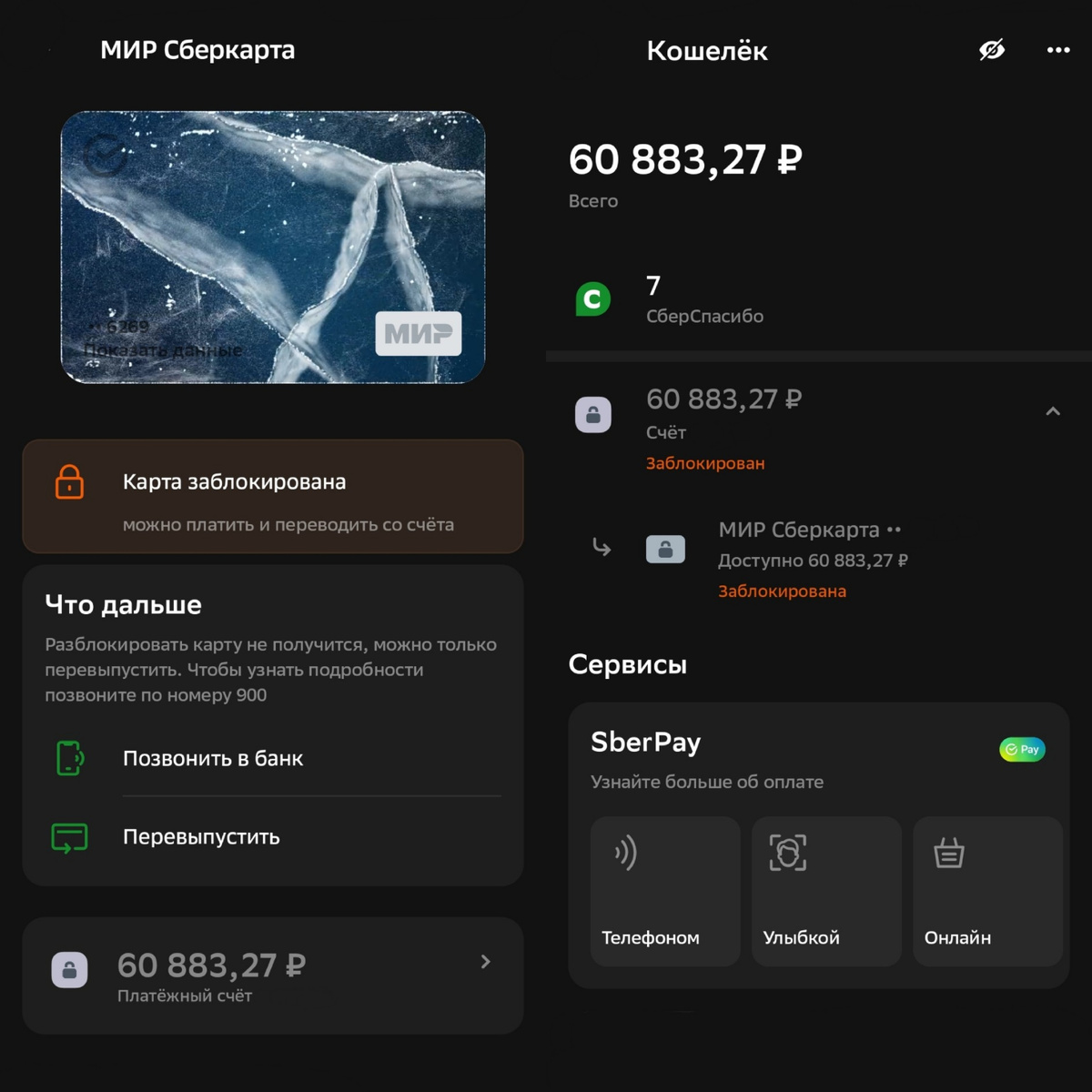
Task: Tap lock card icon next to МИР Сберкарта
Action: [665, 549]
